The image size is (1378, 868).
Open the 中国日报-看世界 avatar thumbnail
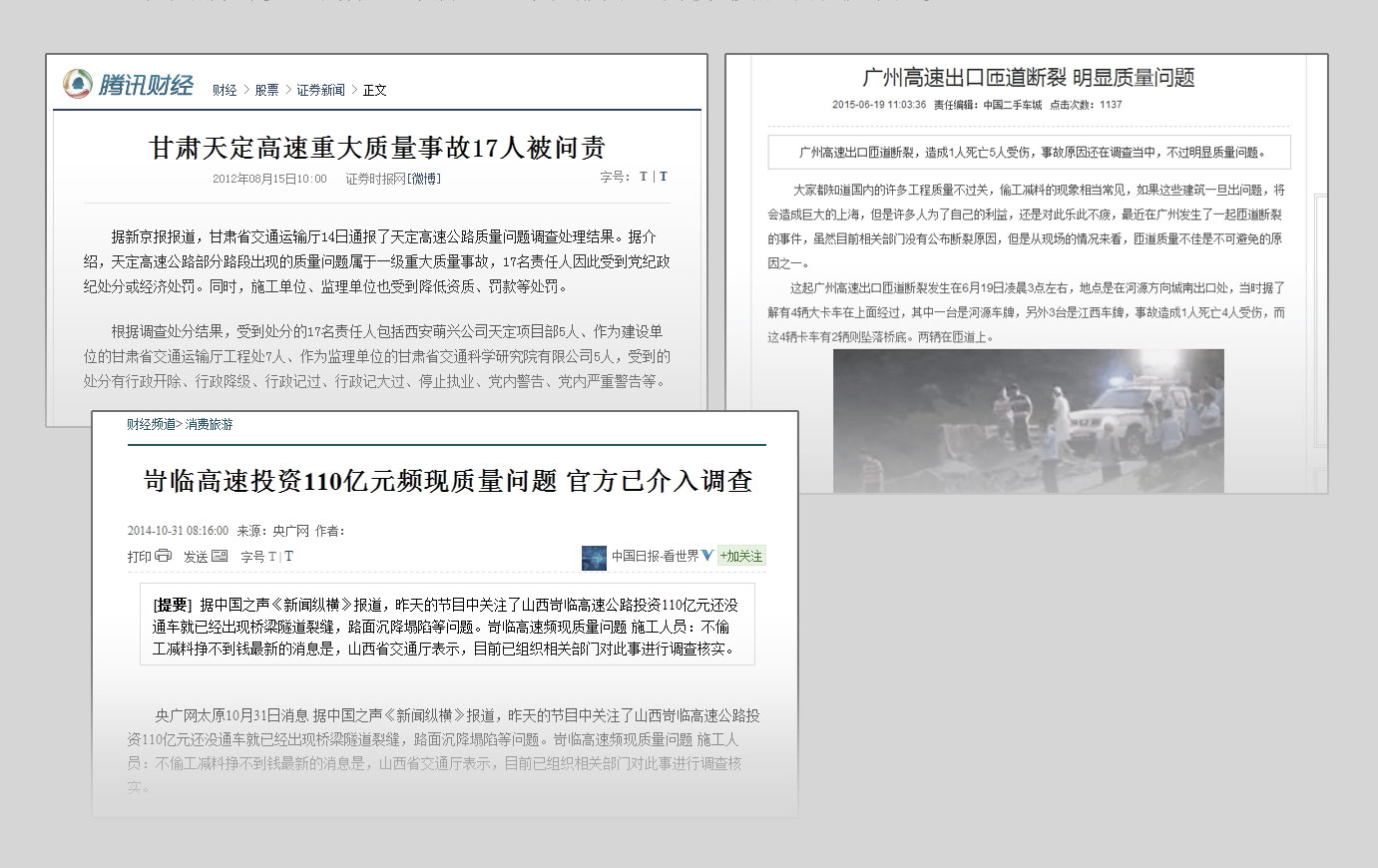[594, 557]
